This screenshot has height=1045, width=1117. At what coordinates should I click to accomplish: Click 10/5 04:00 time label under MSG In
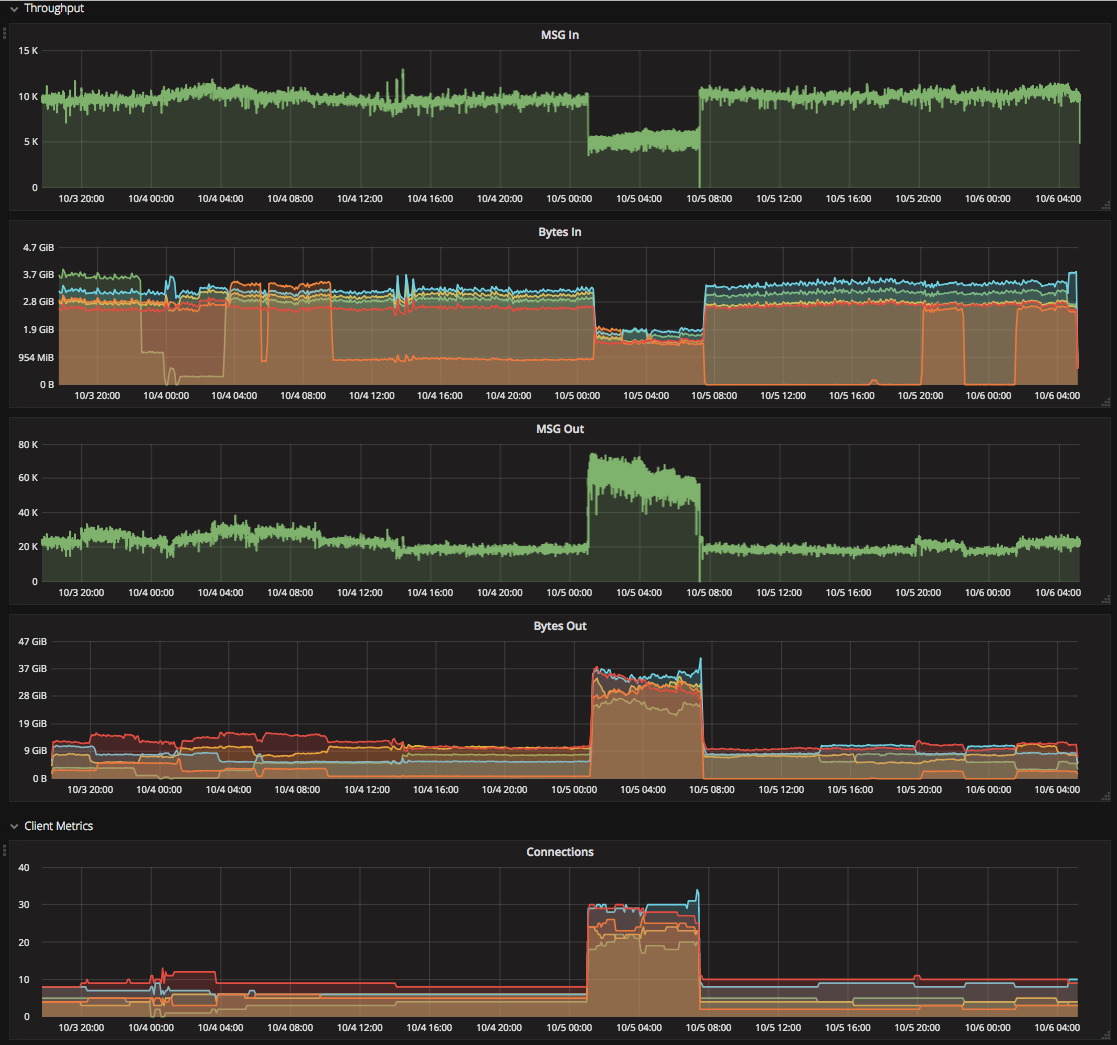(x=639, y=199)
